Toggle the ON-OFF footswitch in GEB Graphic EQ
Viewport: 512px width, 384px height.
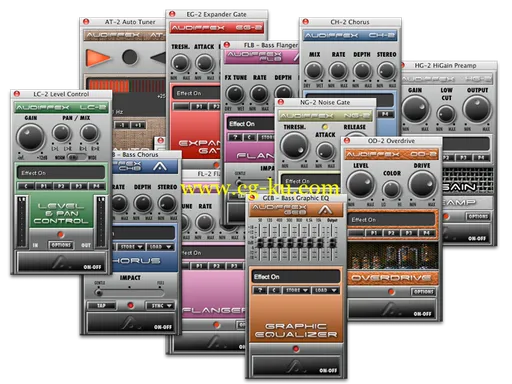click(x=296, y=365)
